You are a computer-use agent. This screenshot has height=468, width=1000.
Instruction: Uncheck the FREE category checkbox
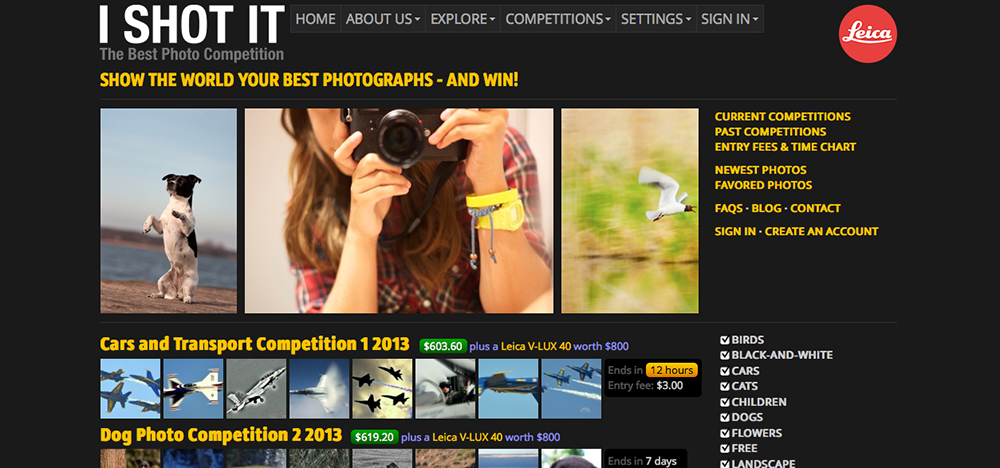[x=724, y=449]
